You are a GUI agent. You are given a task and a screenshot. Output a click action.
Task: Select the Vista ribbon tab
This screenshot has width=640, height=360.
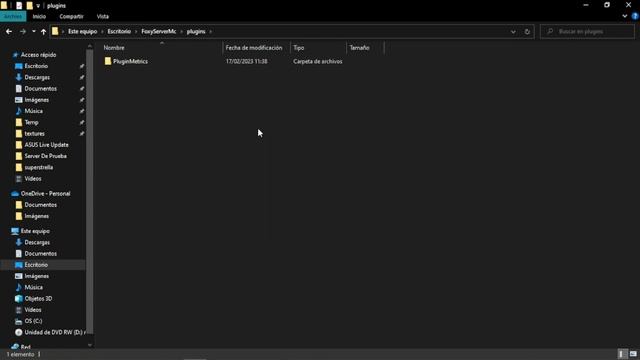(103, 16)
